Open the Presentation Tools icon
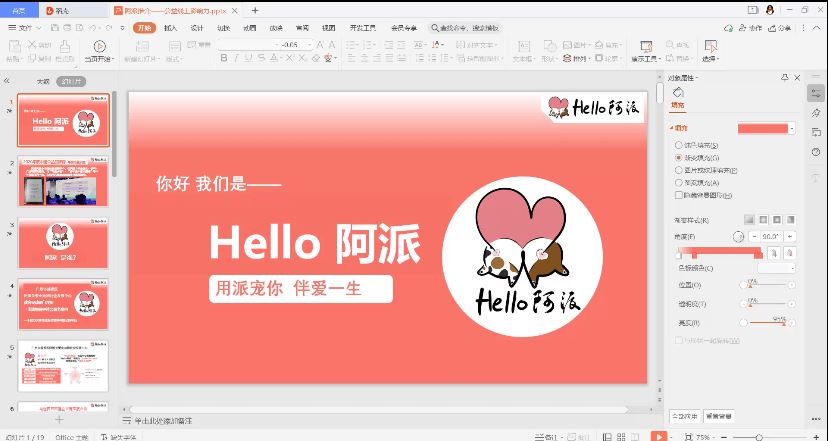 coord(646,46)
